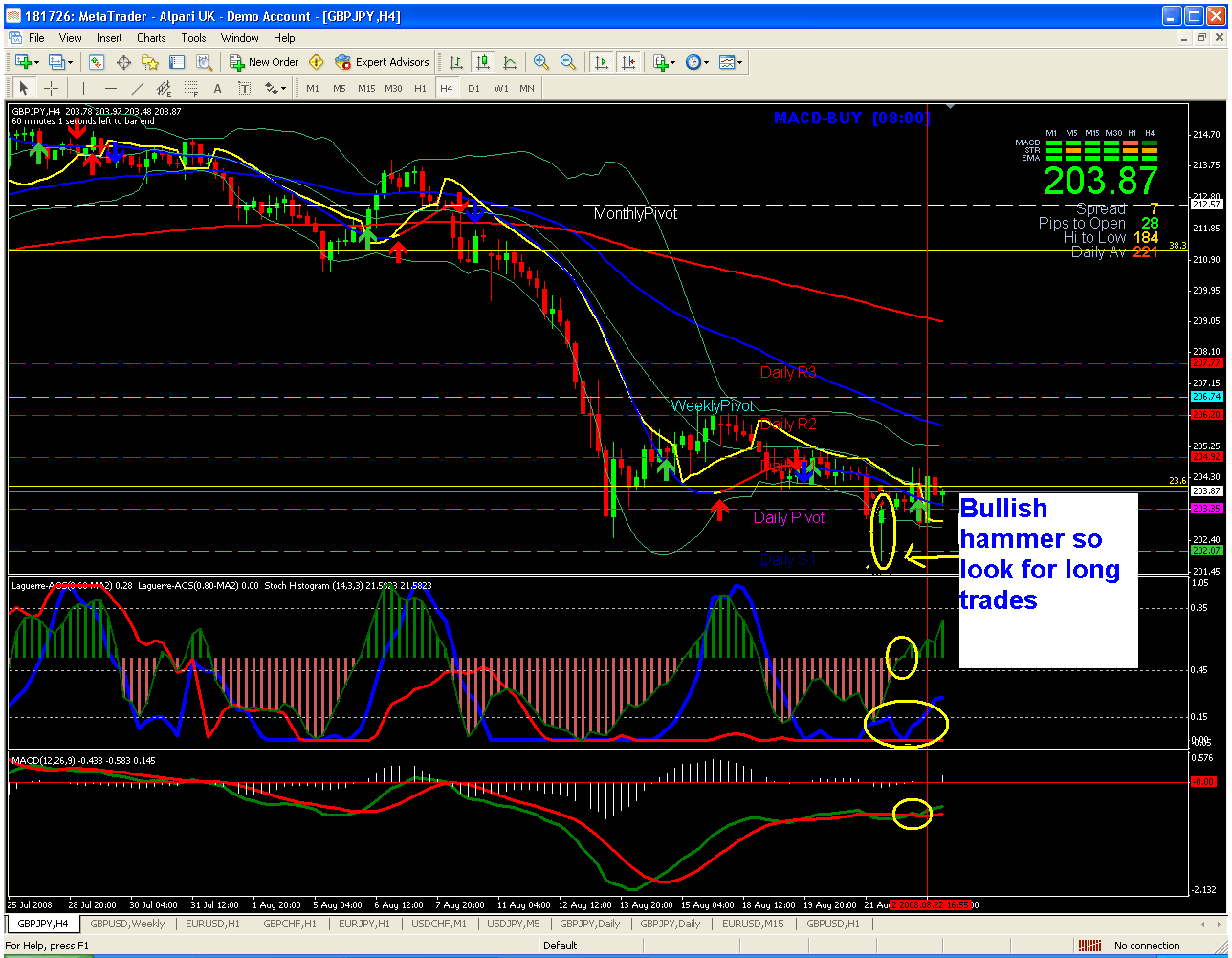Expand the arrows tool dropdown arrow
The height and width of the screenshot is (958, 1232).
coord(284,88)
